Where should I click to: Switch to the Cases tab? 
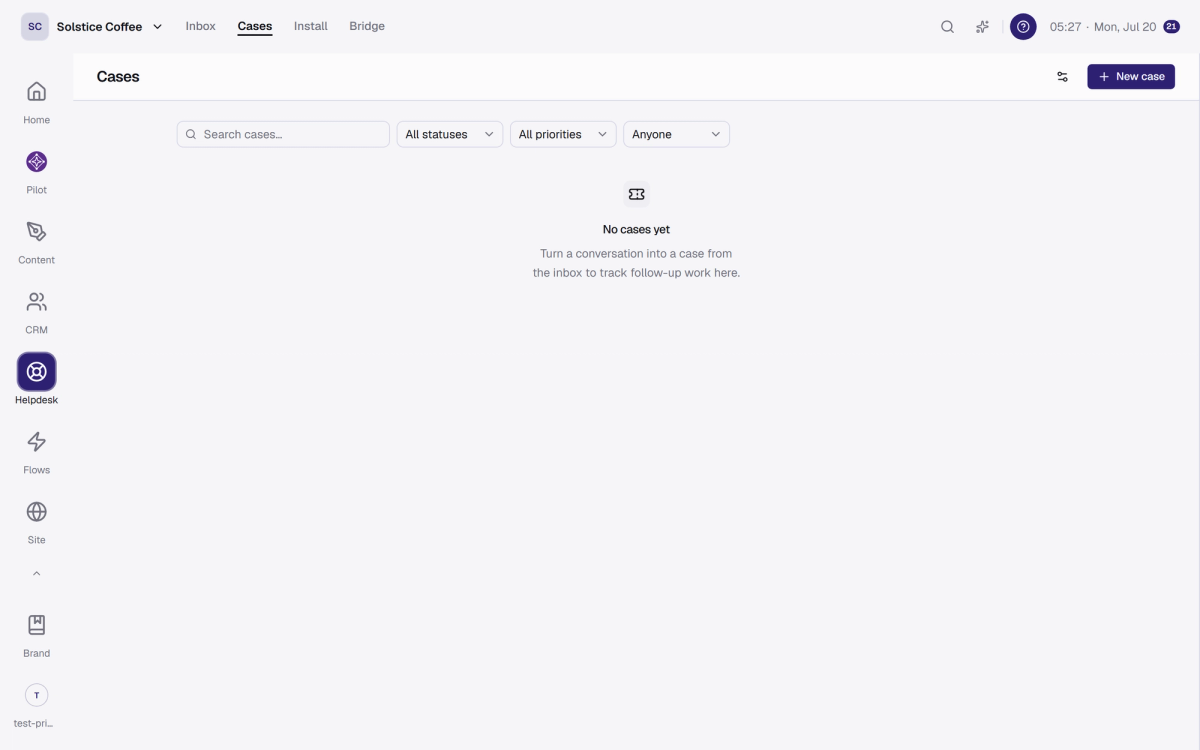click(x=255, y=26)
